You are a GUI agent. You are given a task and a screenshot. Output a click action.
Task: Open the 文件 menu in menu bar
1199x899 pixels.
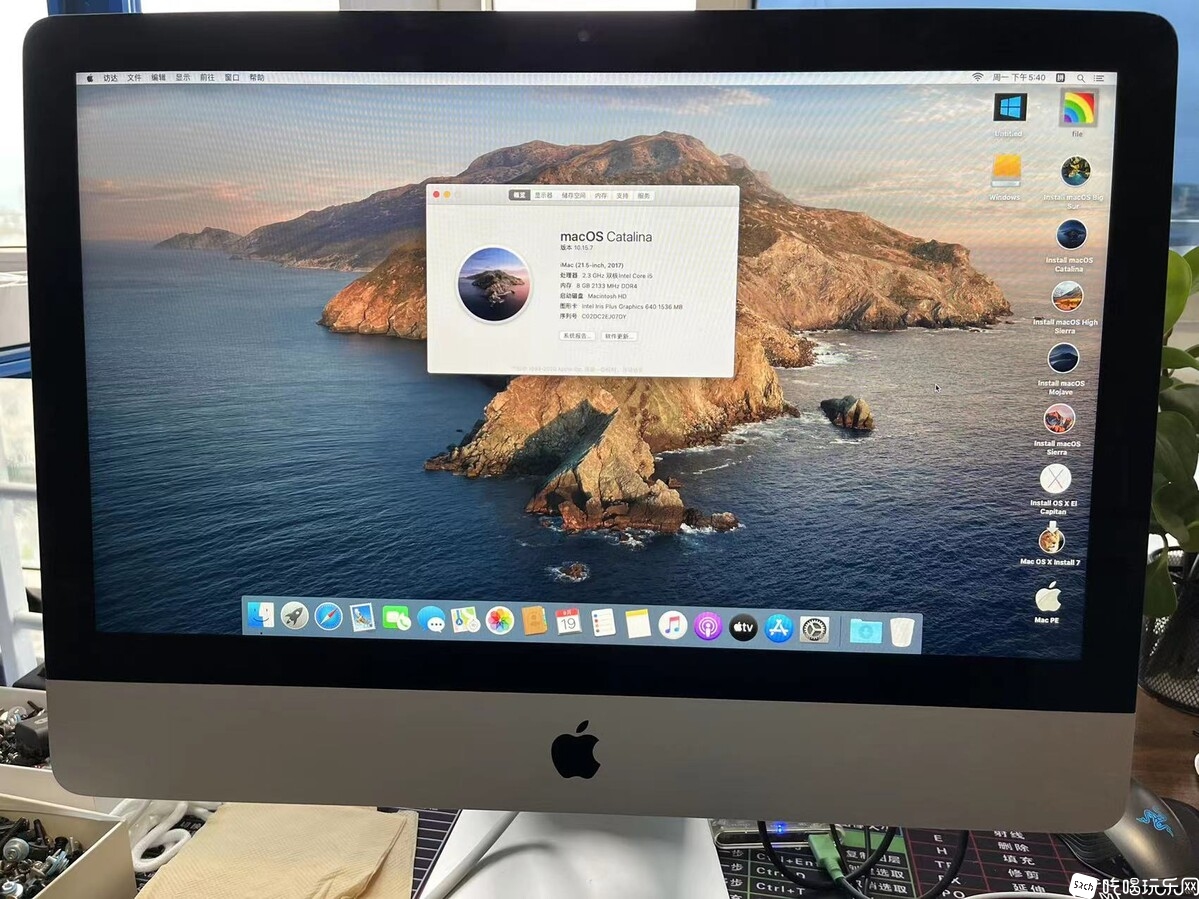(x=135, y=78)
